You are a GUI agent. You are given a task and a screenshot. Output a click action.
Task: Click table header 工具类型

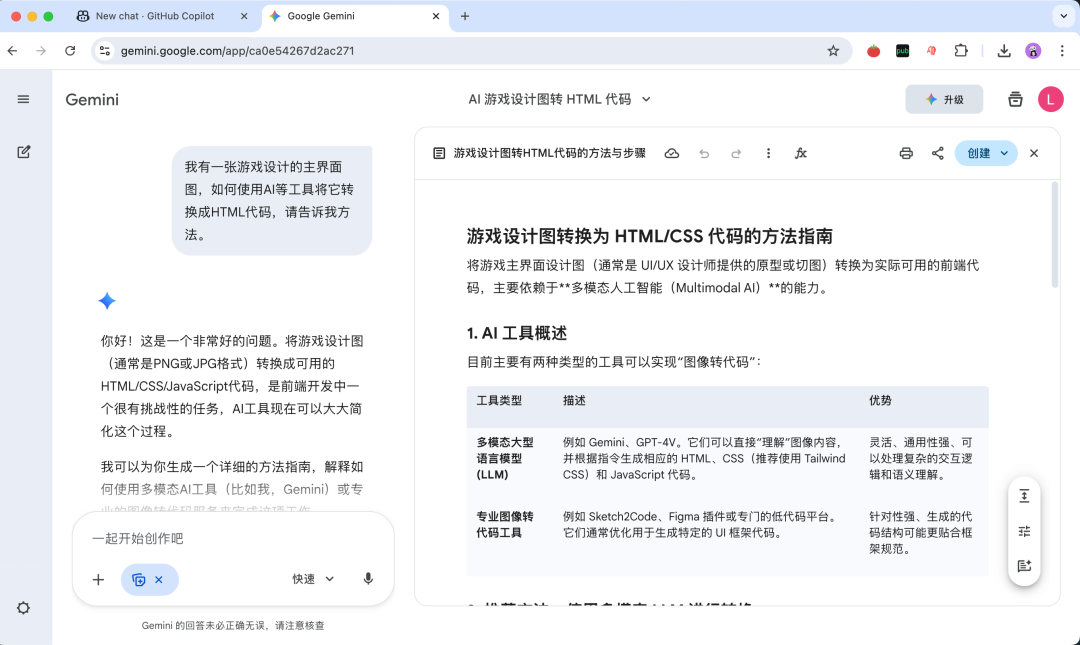click(499, 400)
